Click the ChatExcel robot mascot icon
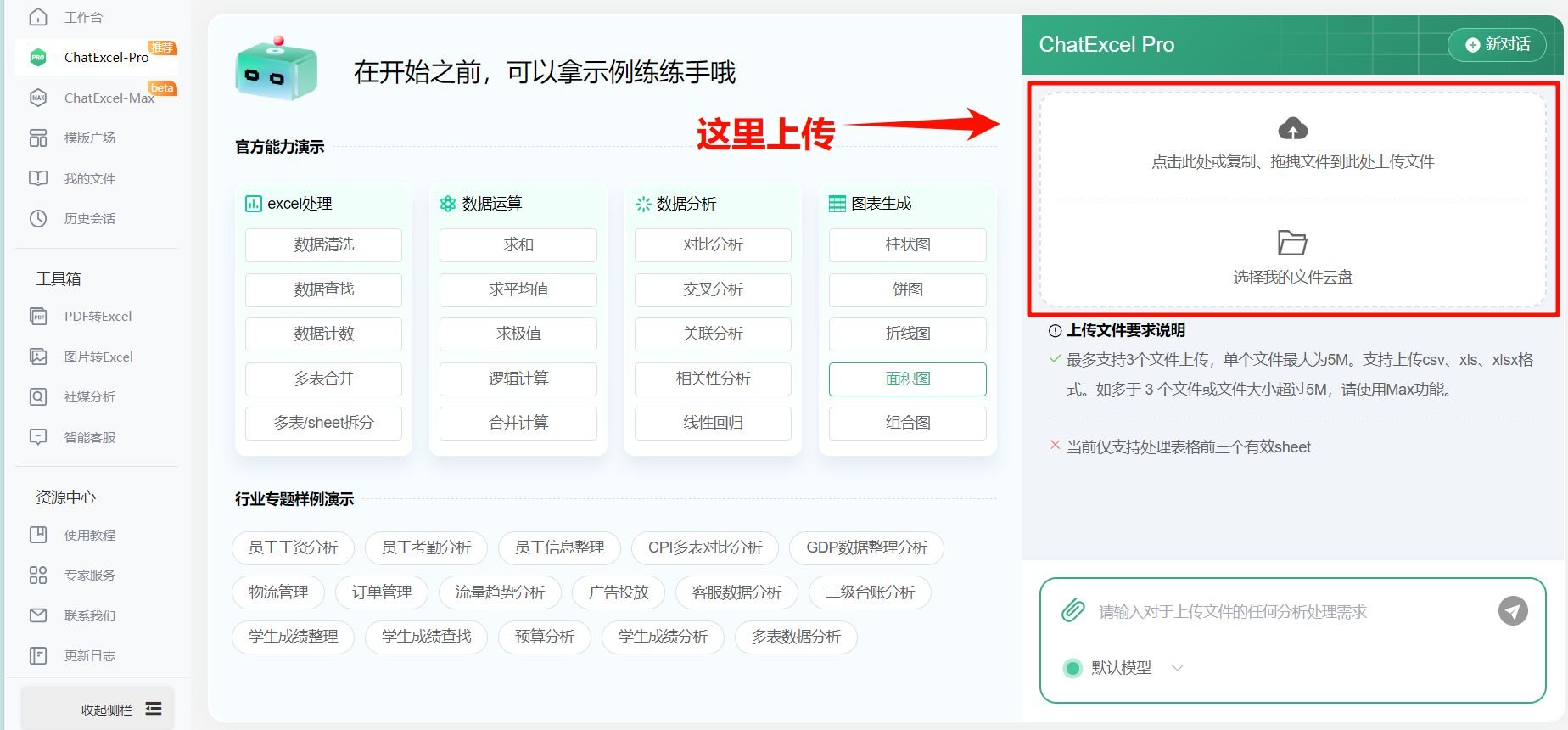This screenshot has width=1568, height=730. pos(276,70)
